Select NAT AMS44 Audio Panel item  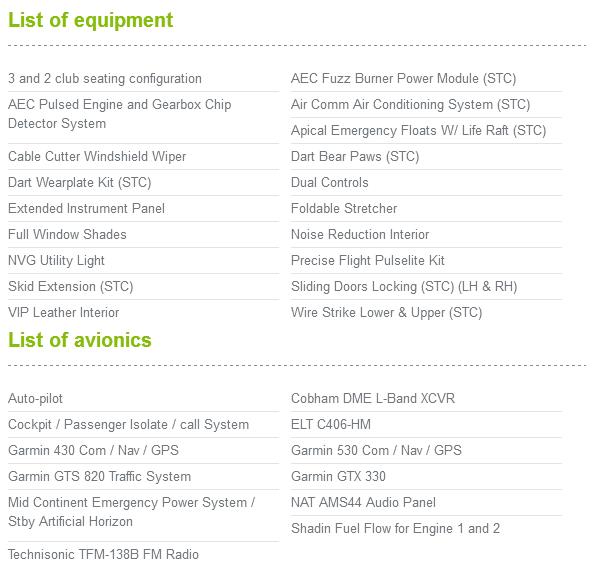(363, 503)
